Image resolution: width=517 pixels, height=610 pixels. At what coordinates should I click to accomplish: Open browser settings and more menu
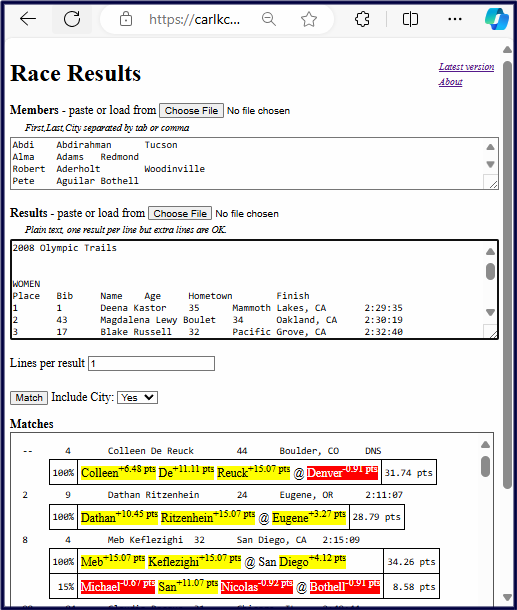[455, 19]
